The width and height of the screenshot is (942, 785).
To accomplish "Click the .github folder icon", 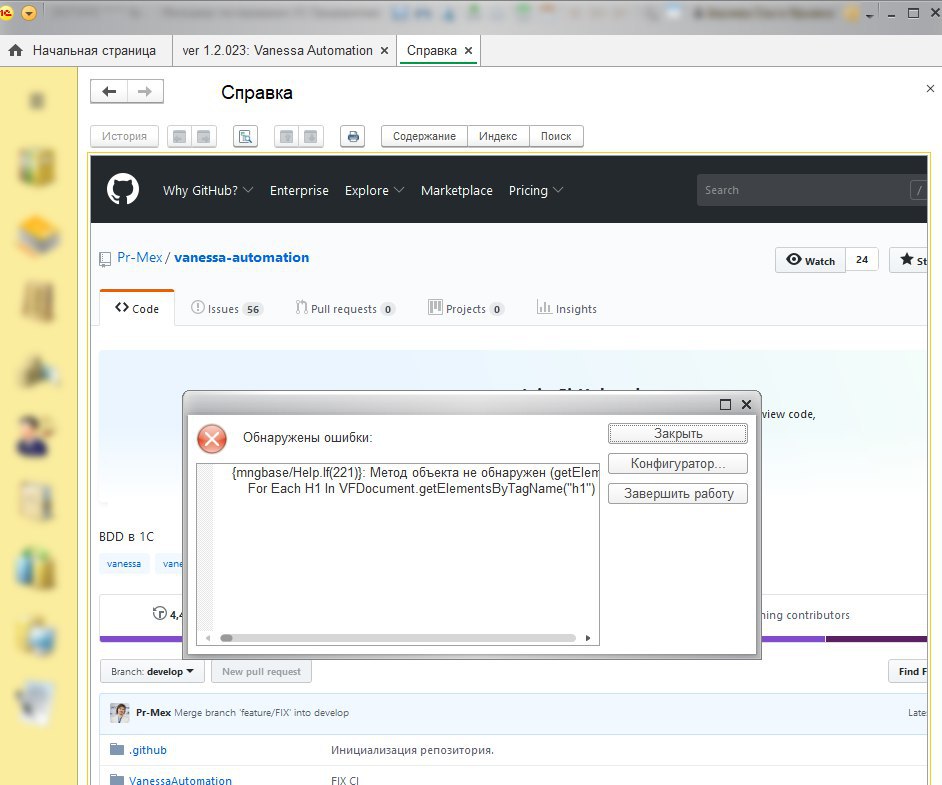I will (117, 749).
